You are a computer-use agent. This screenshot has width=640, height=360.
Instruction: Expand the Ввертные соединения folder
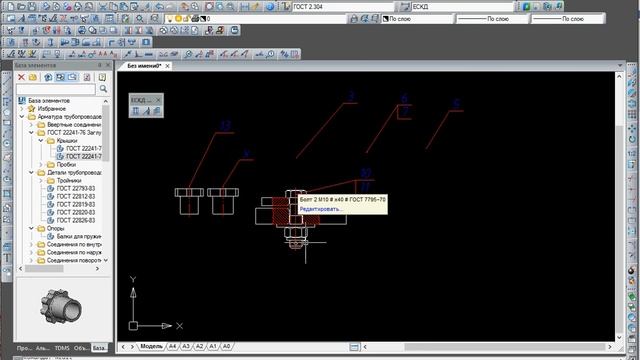(x=31, y=124)
